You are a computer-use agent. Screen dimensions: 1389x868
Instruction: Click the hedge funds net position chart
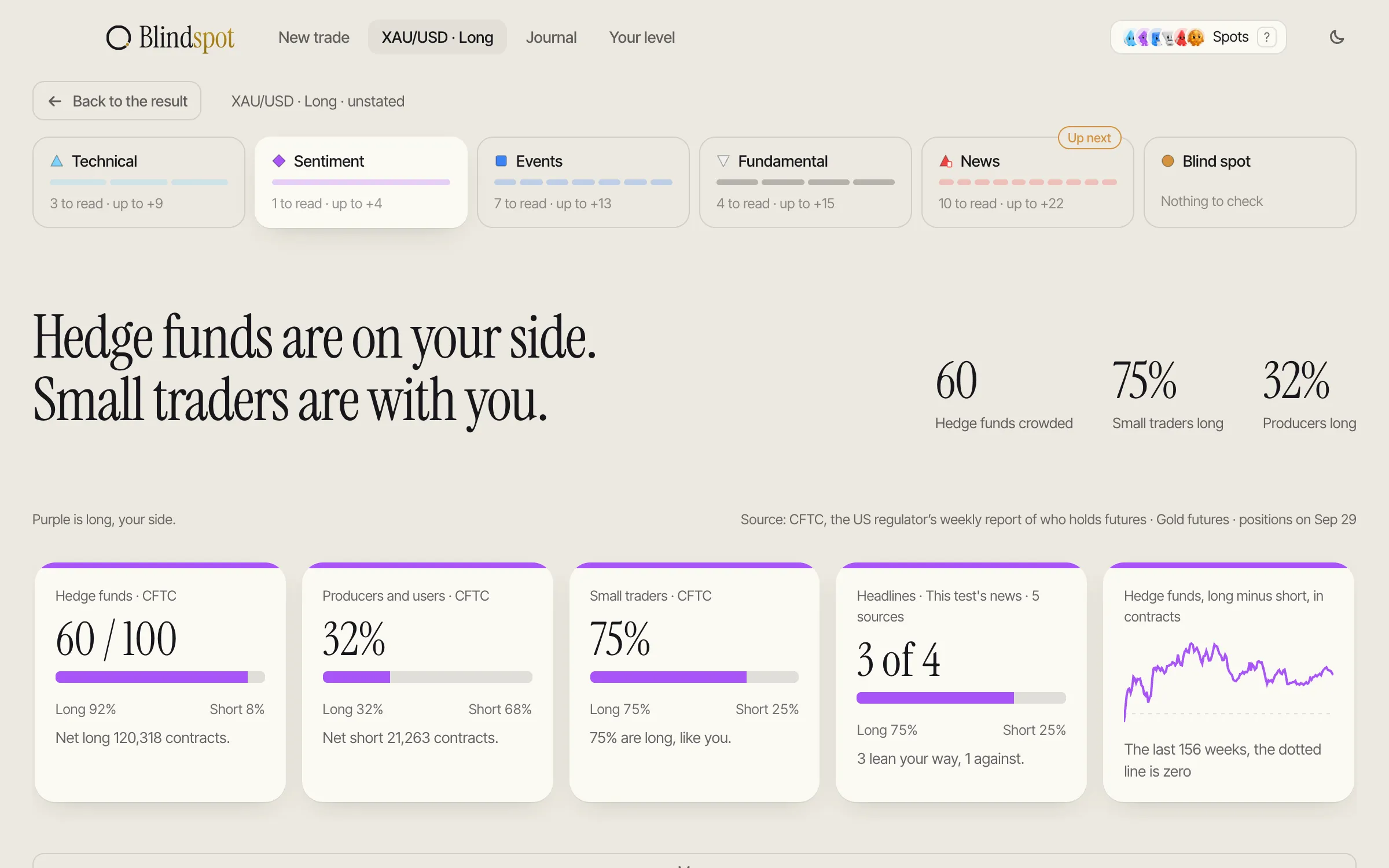(1229, 682)
